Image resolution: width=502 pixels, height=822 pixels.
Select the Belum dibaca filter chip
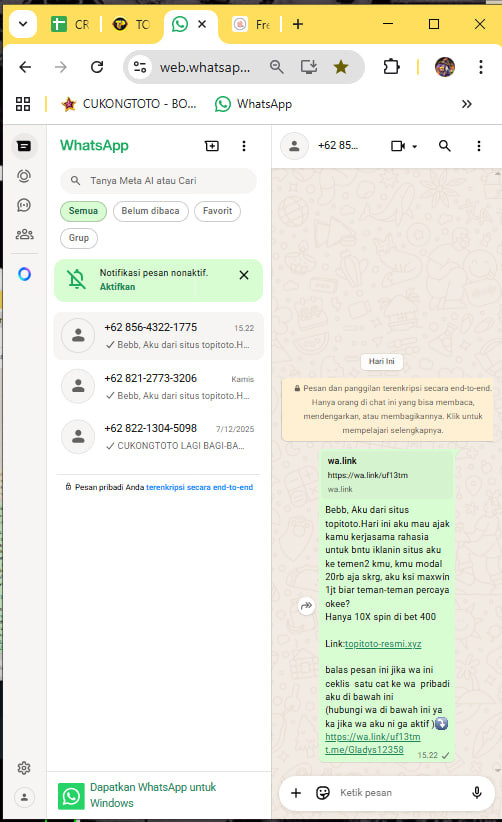pos(150,211)
